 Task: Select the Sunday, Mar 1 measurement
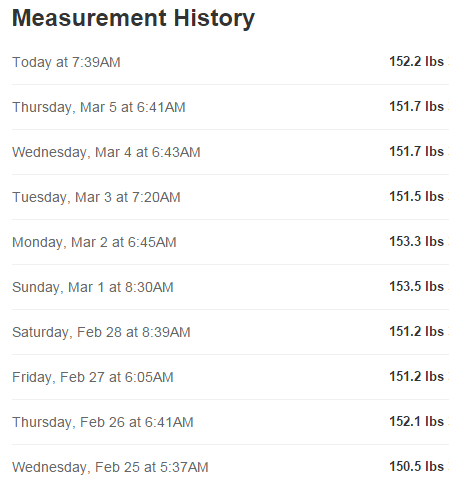(230, 287)
